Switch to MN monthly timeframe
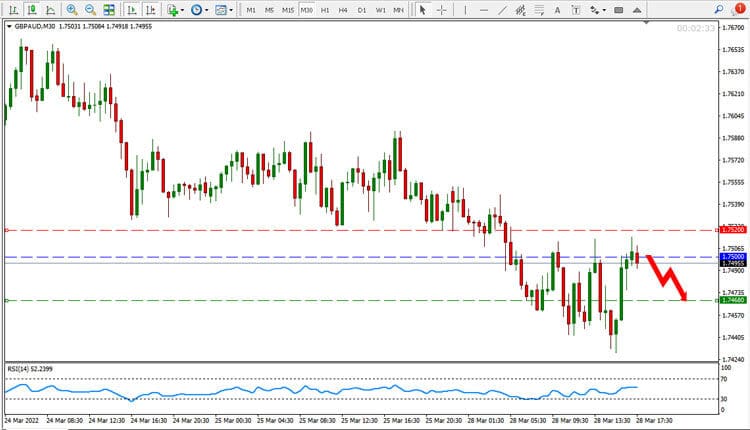Image resolution: width=750 pixels, height=430 pixels. click(399, 10)
